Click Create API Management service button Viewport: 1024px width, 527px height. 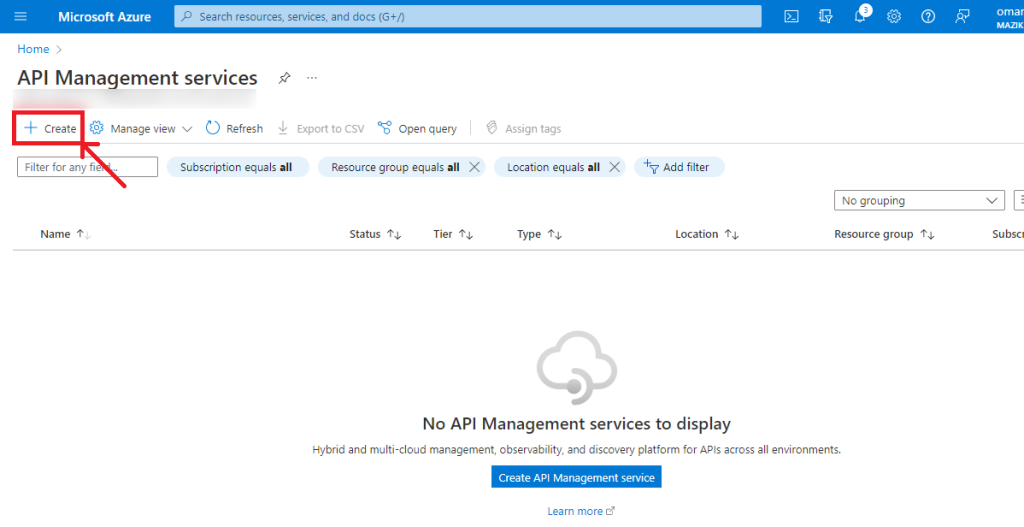coord(577,477)
